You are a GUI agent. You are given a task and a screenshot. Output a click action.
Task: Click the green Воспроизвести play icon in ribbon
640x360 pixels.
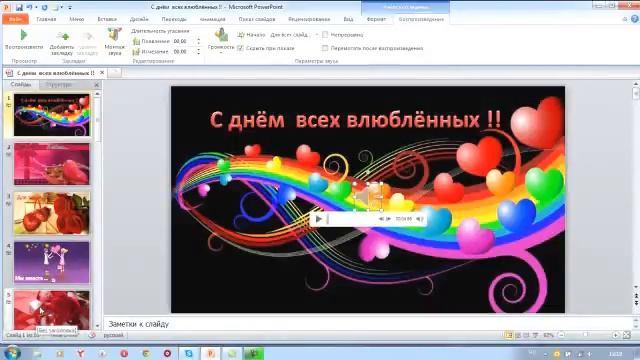pyautogui.click(x=24, y=36)
